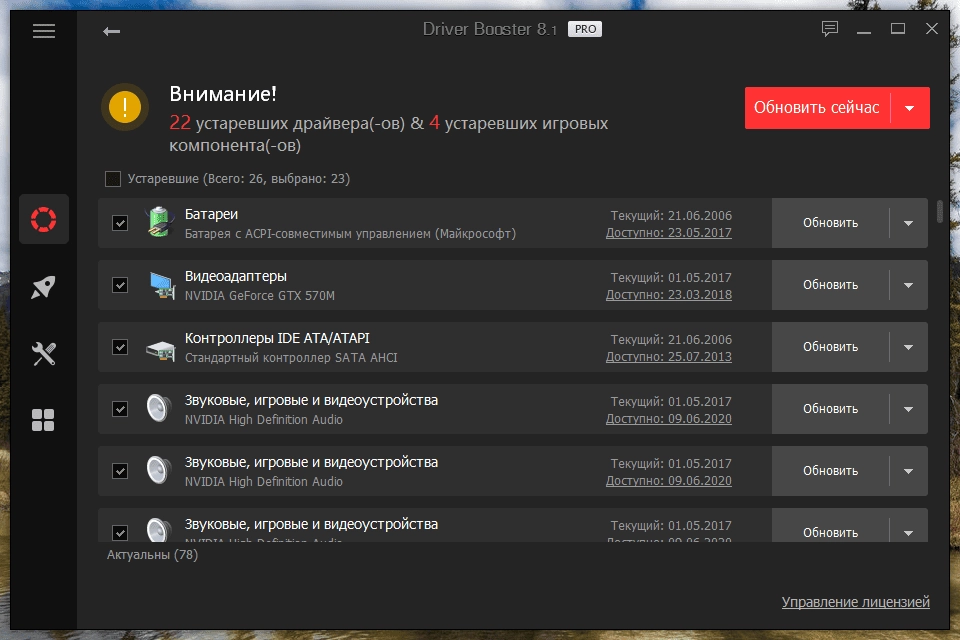This screenshot has width=960, height=640.
Task: Open dropdown arrow for Батареи update
Action: [x=909, y=223]
